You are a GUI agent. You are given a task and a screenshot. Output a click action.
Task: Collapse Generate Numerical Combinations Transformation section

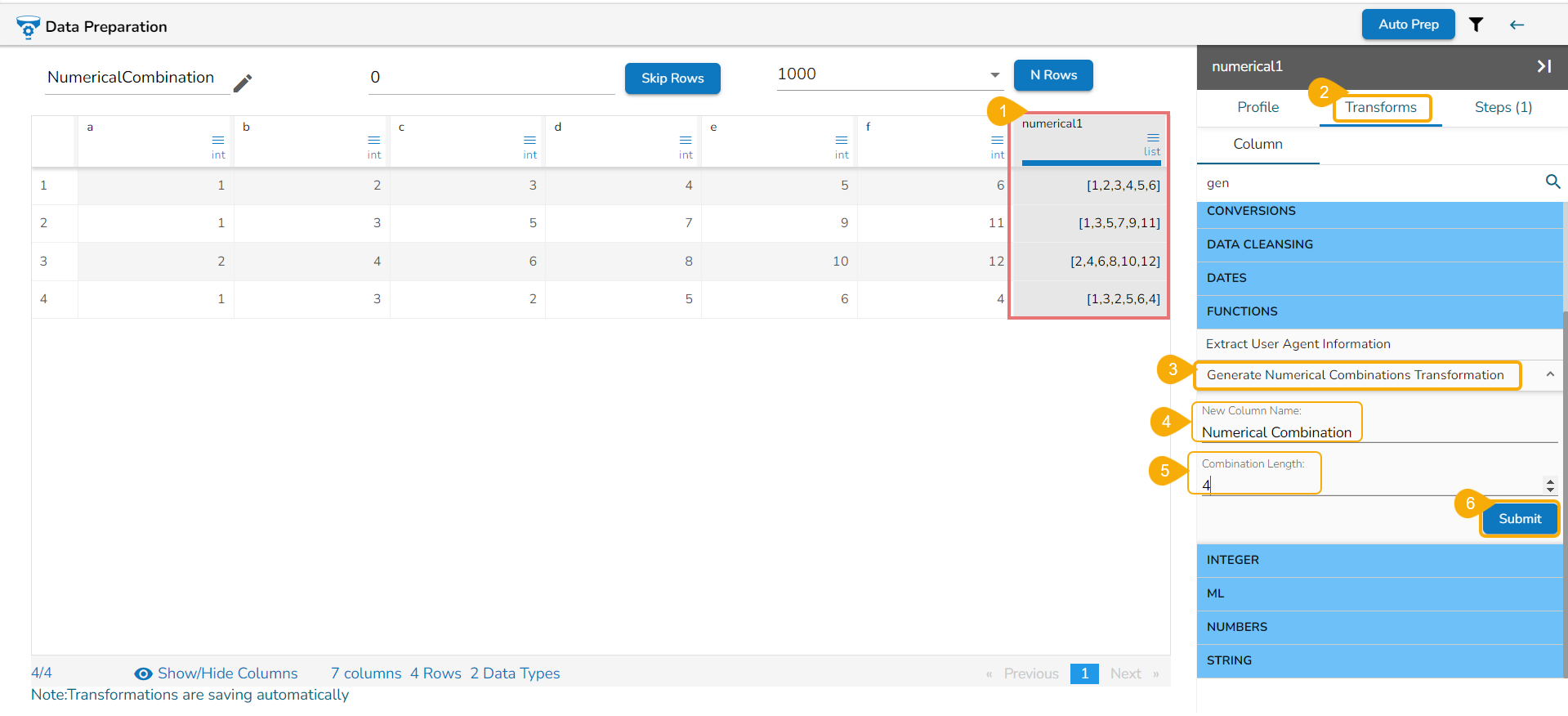click(1550, 374)
